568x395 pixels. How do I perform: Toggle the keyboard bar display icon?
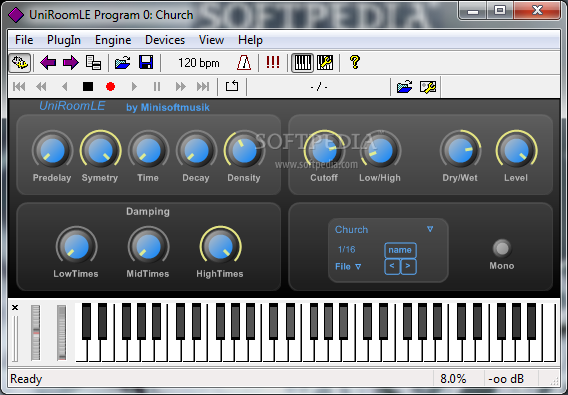302,63
